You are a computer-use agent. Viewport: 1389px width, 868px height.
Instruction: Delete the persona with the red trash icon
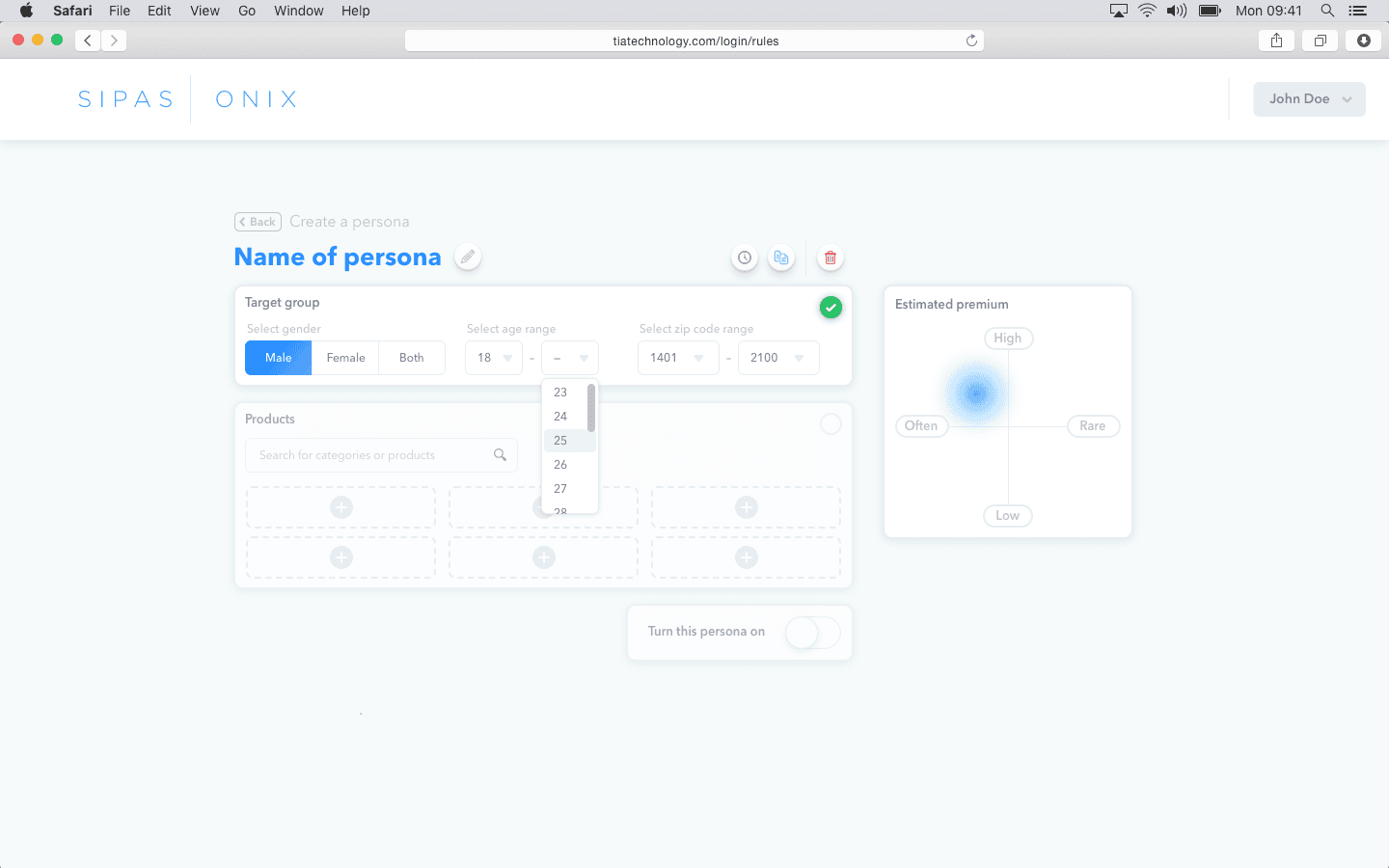(831, 258)
